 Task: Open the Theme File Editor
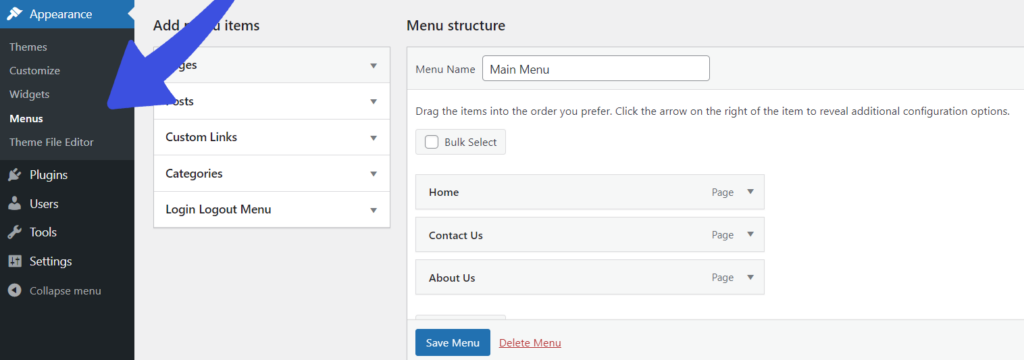tap(52, 142)
